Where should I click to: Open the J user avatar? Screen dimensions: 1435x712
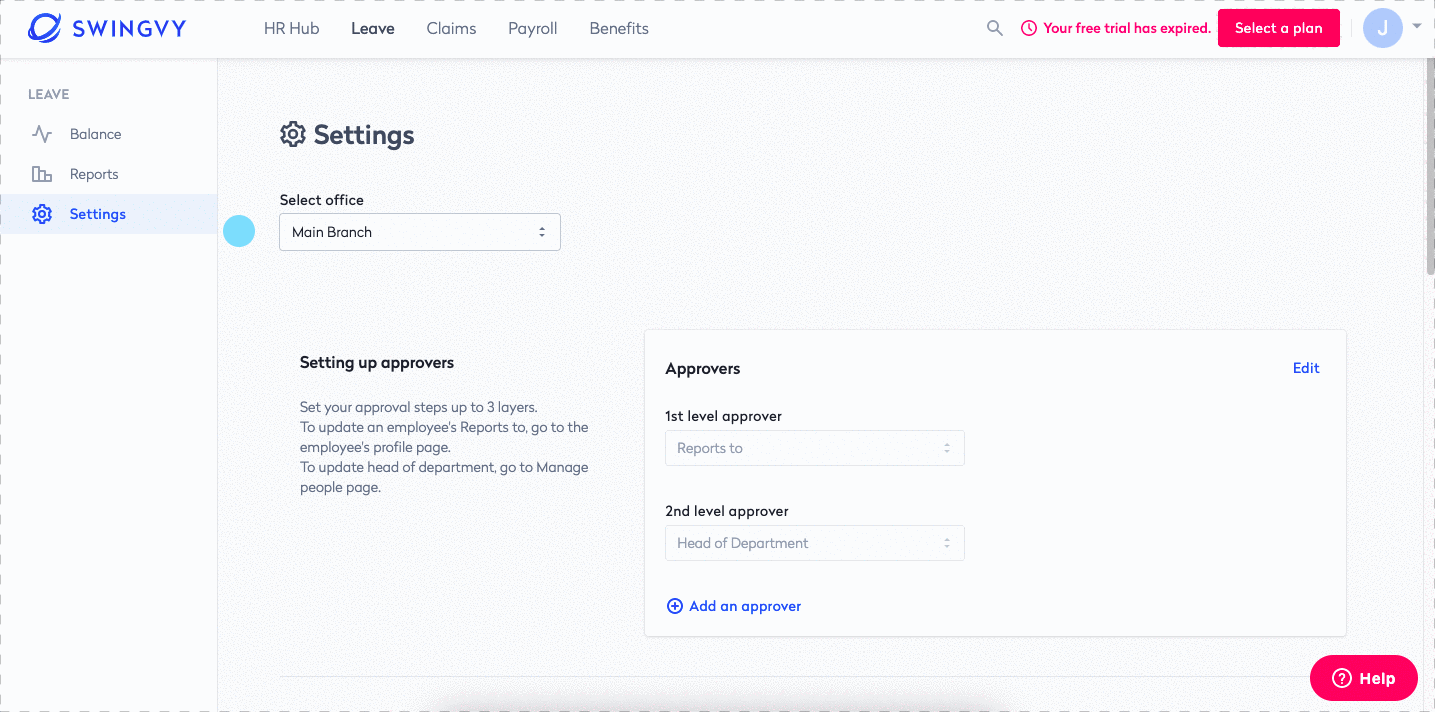coord(1382,28)
